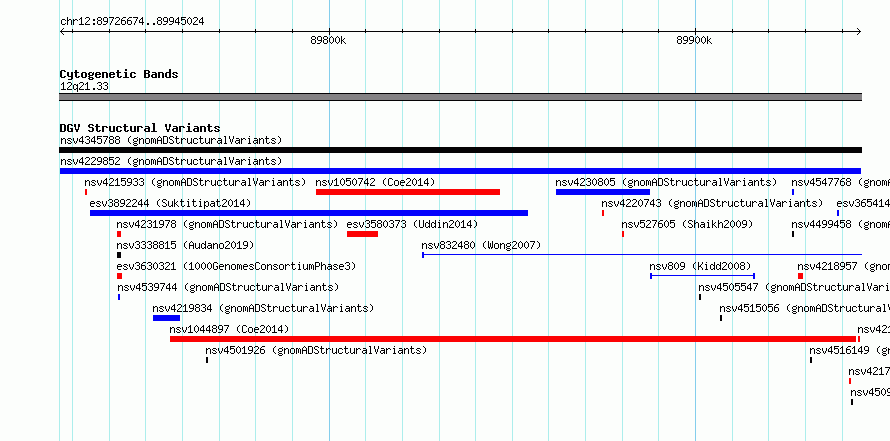Click the small red nsv4231978 marker
890x441 pixels.
point(119,234)
